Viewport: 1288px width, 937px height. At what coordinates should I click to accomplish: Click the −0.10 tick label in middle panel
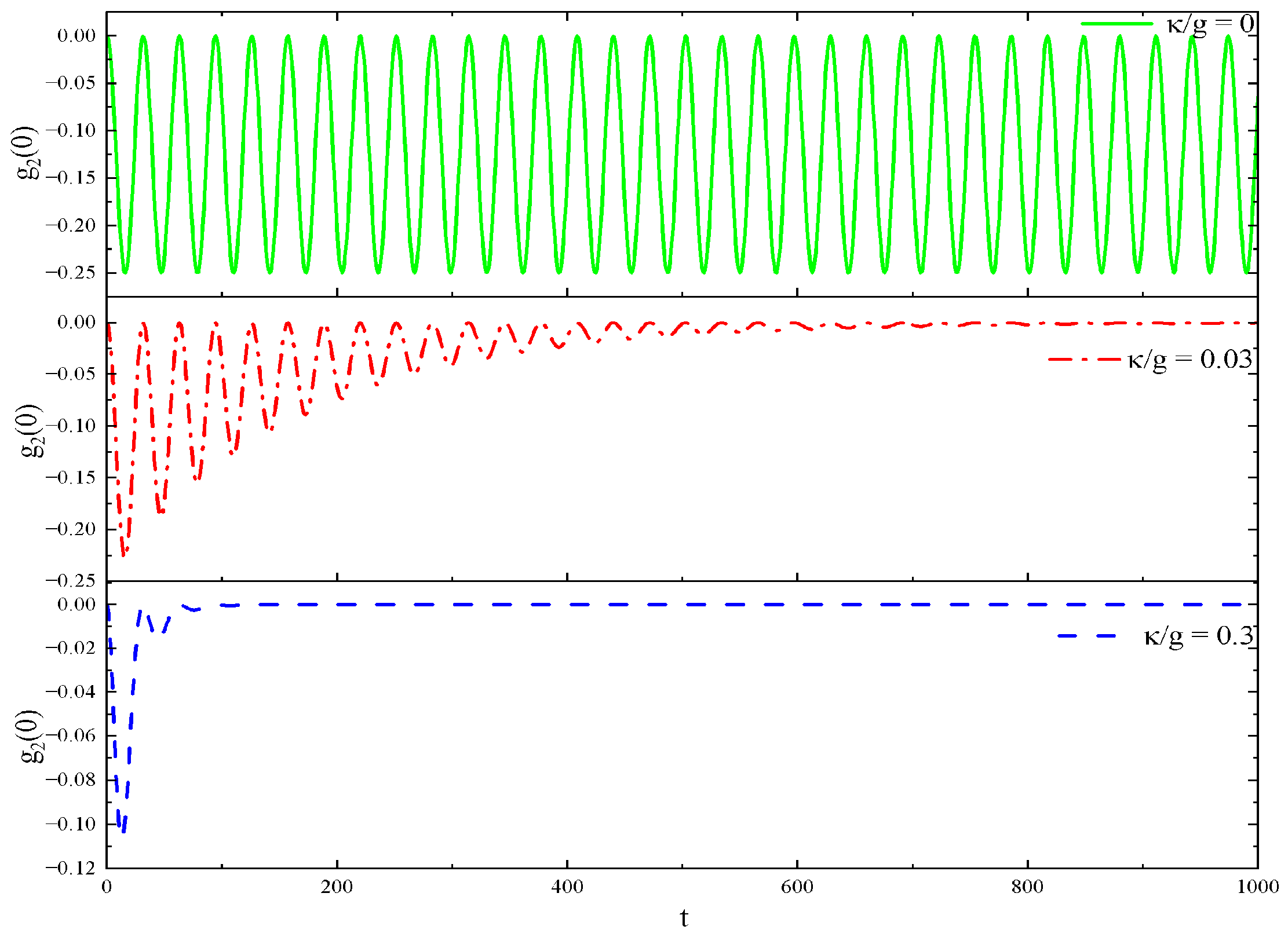(x=71, y=426)
